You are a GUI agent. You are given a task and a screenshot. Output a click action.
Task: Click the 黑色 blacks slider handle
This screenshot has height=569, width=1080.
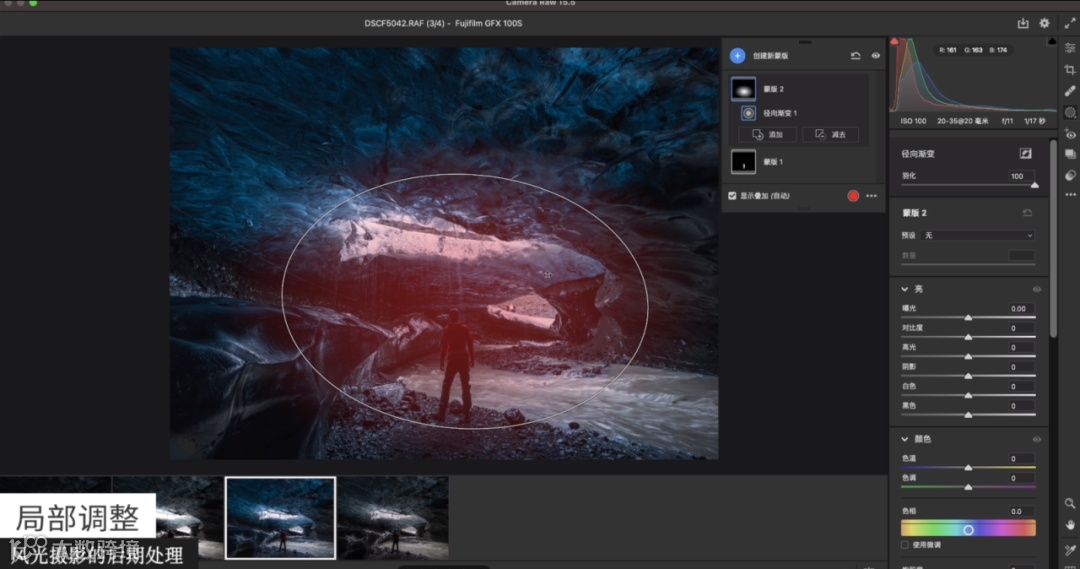(968, 415)
